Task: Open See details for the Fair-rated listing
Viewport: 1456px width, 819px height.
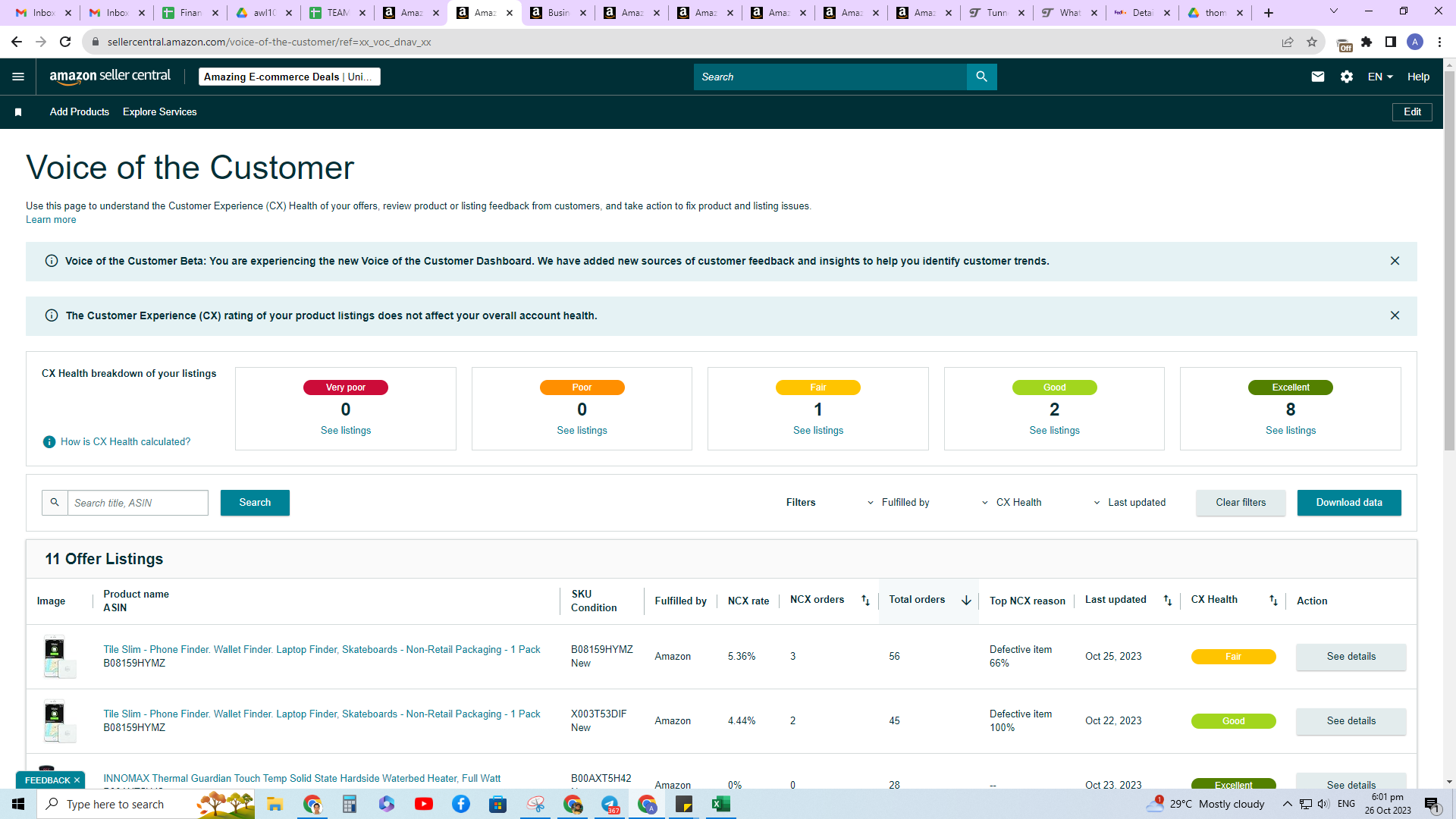Action: coord(1351,657)
